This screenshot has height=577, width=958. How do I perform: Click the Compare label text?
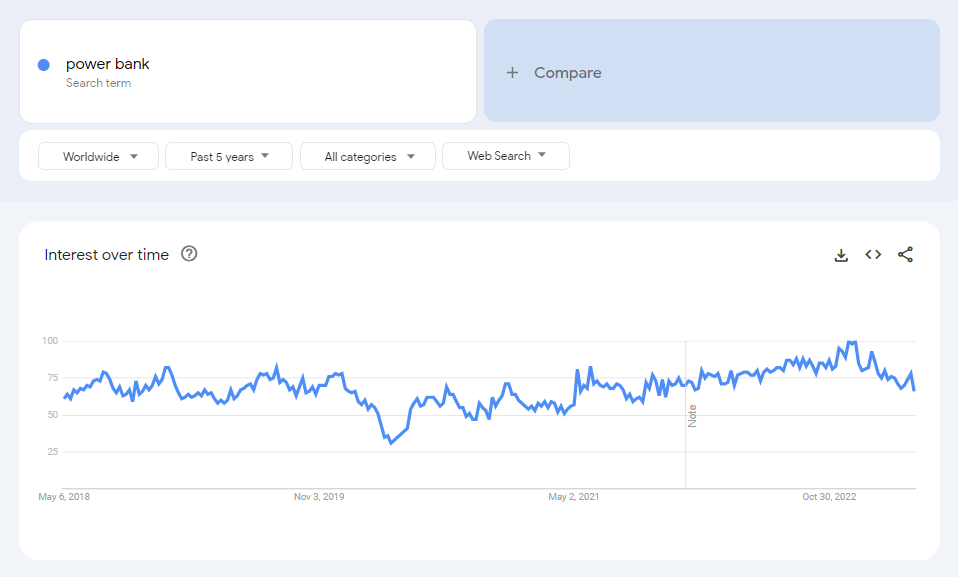568,73
